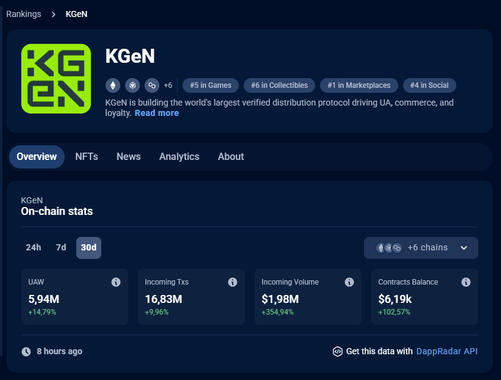Click the Incoming Txs value 16,83M

164,299
